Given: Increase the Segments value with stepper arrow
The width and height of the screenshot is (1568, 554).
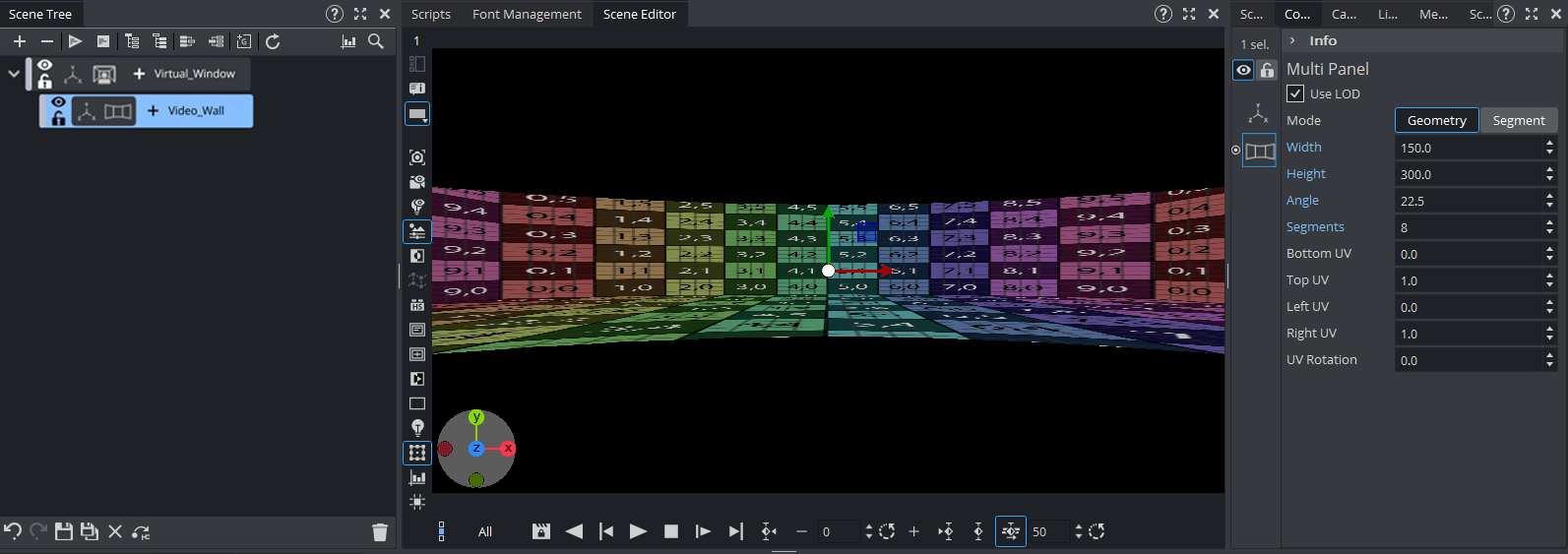Looking at the screenshot, I should pyautogui.click(x=1549, y=222).
